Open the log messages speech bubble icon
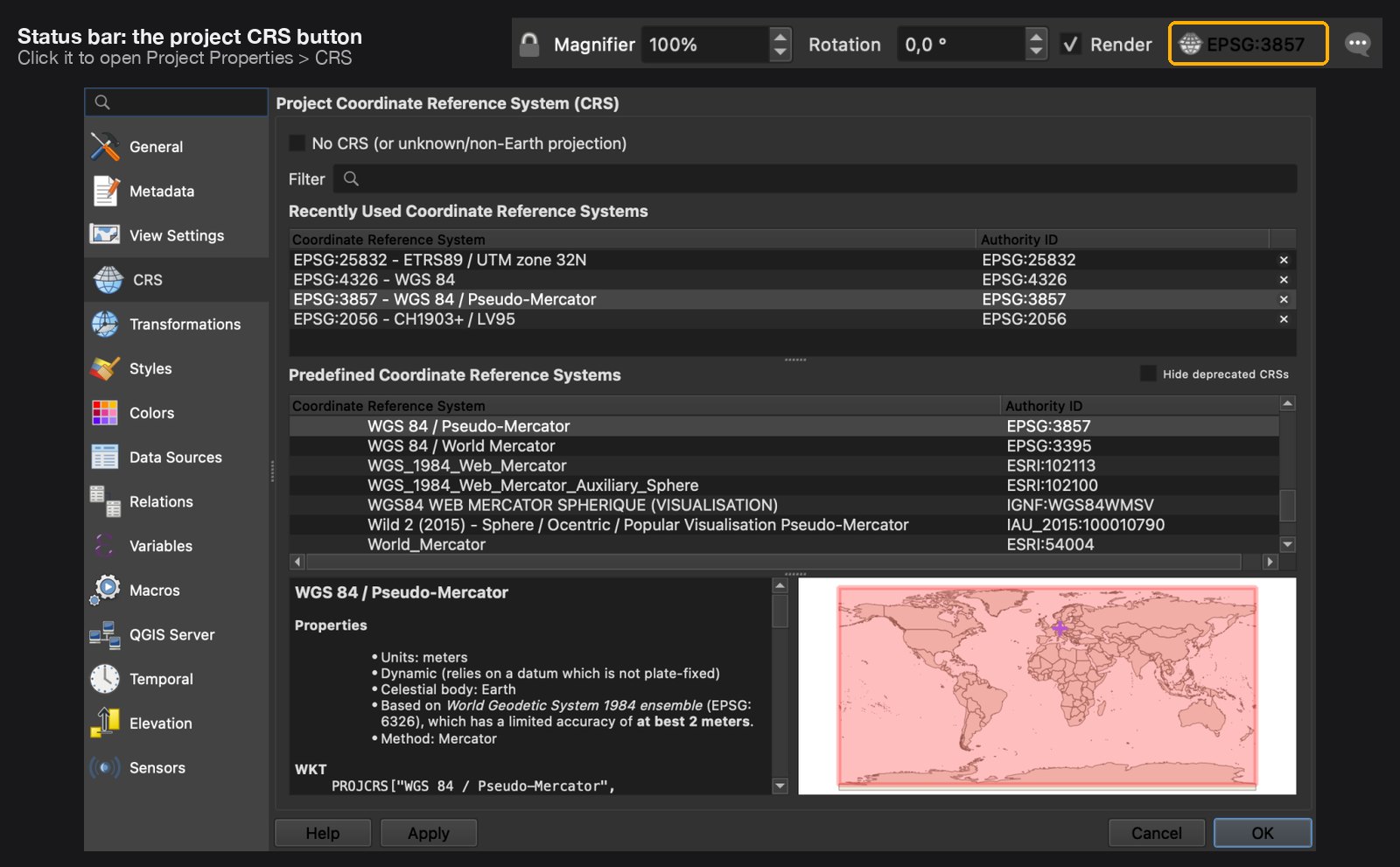This screenshot has height=867, width=1400. point(1358,44)
